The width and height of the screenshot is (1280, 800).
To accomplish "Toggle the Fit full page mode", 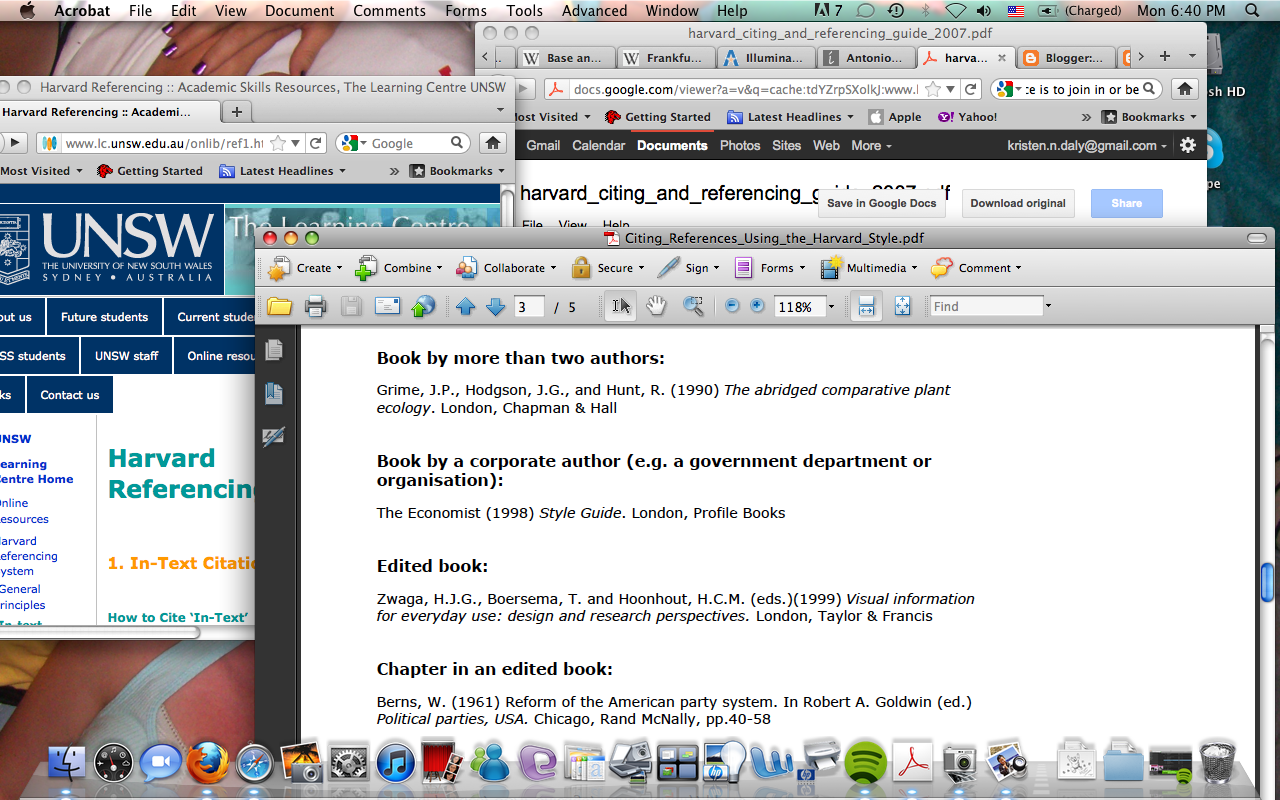I will click(x=902, y=307).
